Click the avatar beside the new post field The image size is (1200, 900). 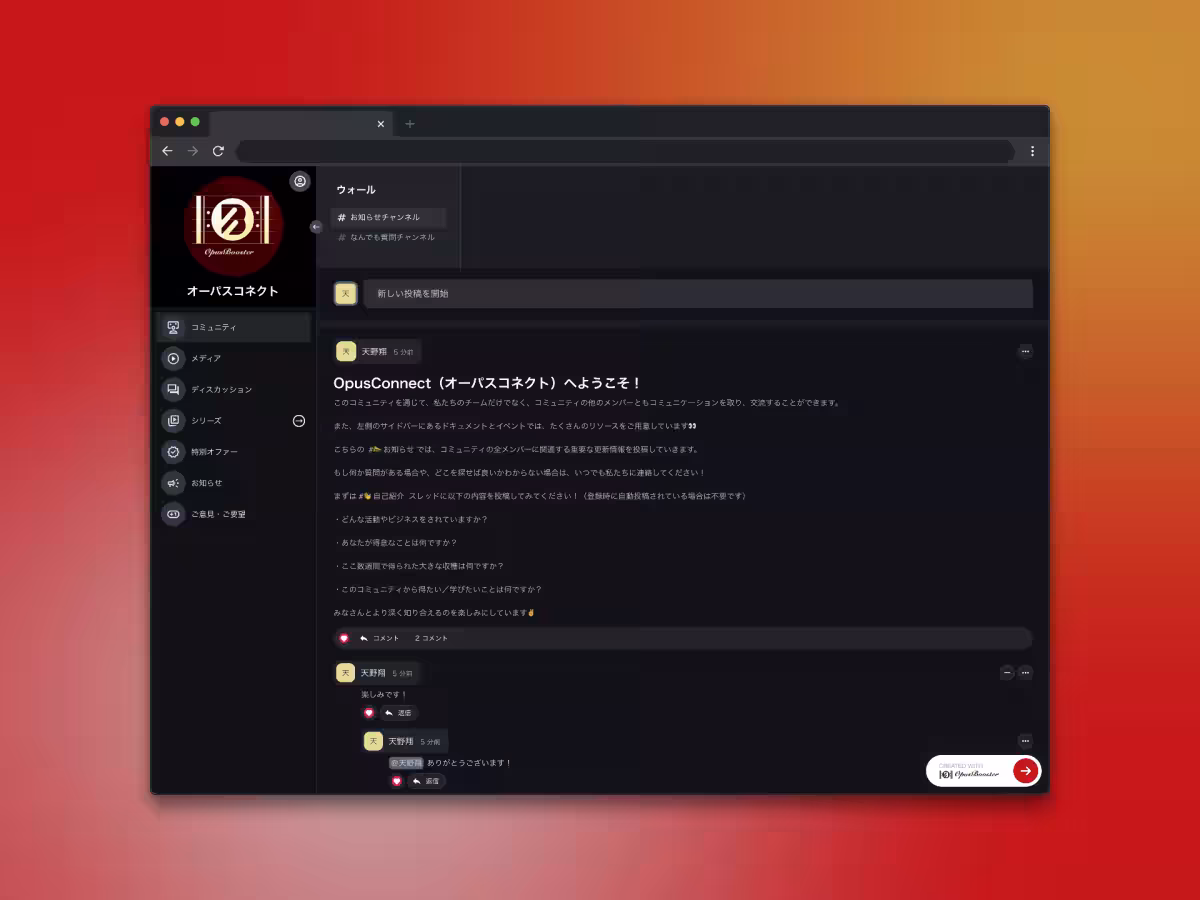click(346, 293)
